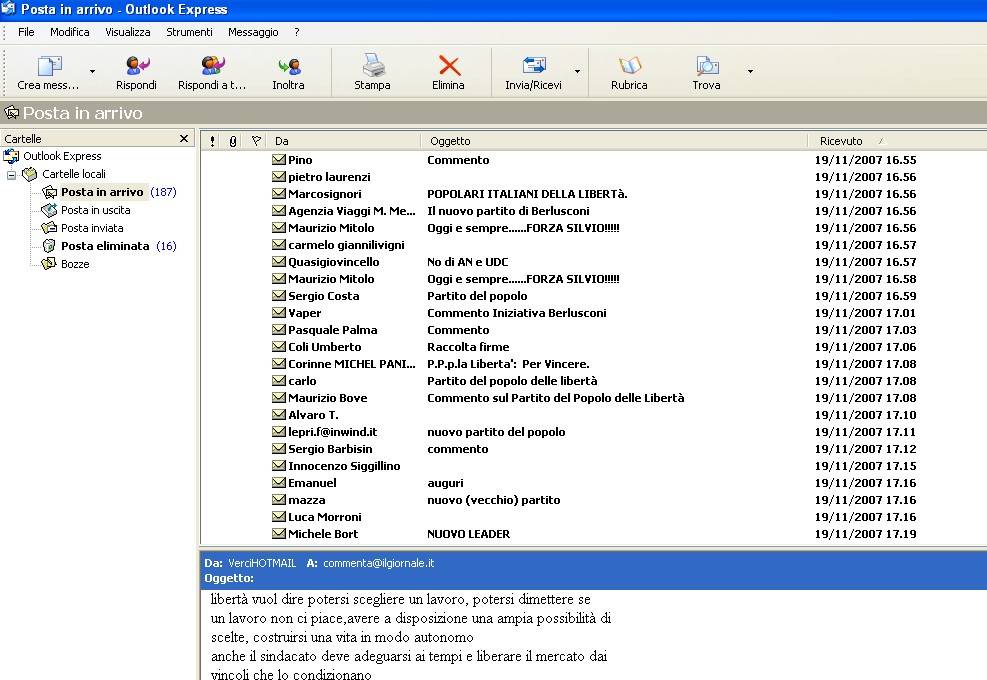Screen dimensions: 987x680
Task: Expand the Invia/Ricevi dropdown arrow
Action: [x=577, y=72]
